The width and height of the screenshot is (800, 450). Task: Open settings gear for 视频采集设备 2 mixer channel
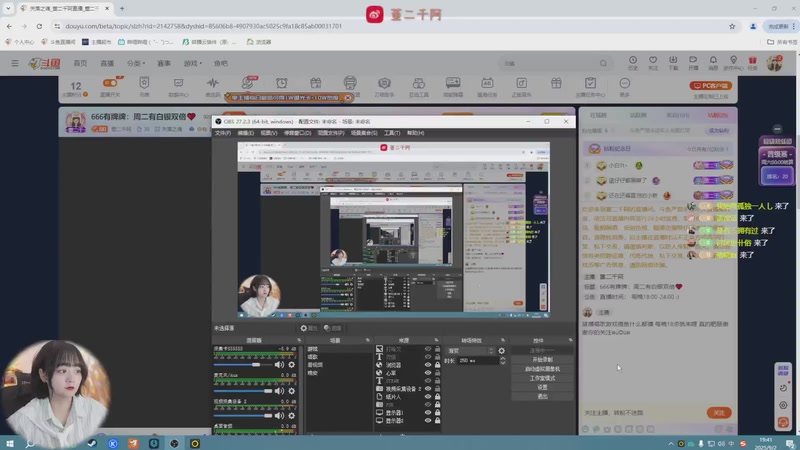(x=292, y=415)
